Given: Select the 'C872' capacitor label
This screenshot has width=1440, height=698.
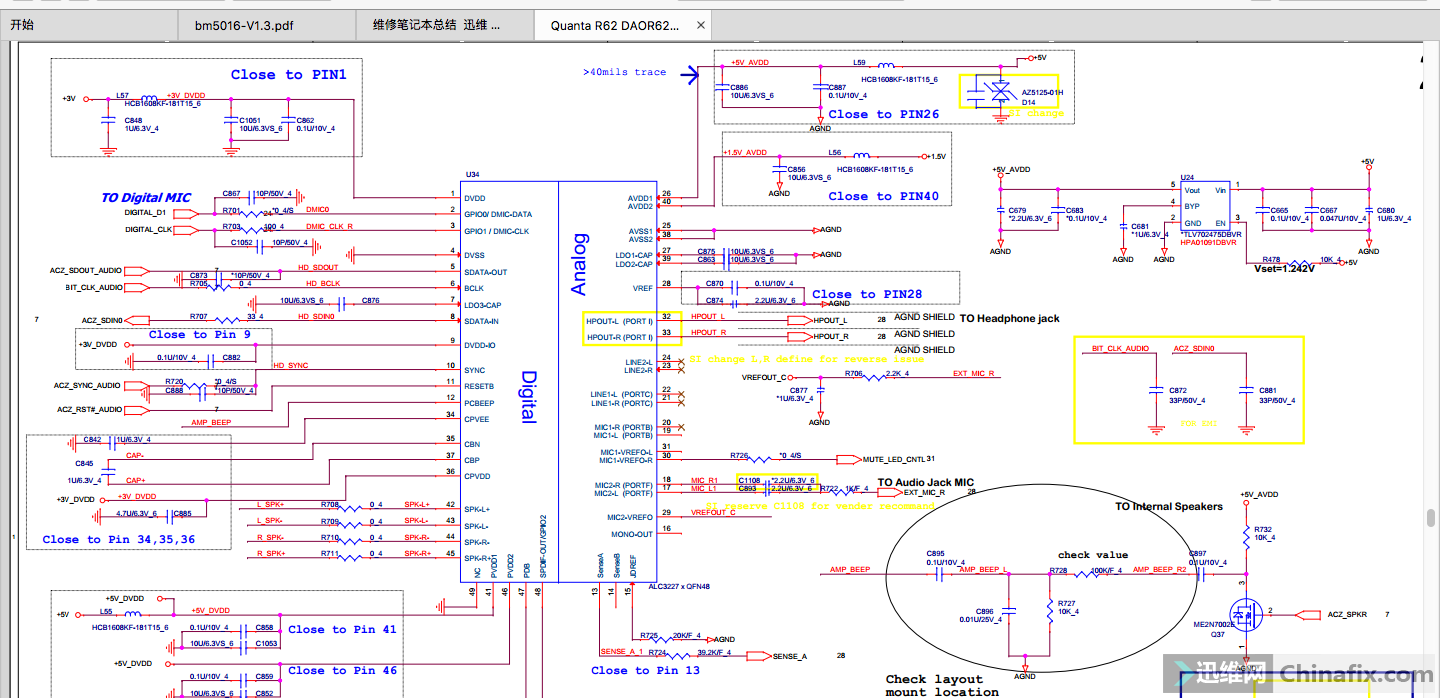Looking at the screenshot, I should 1177,390.
